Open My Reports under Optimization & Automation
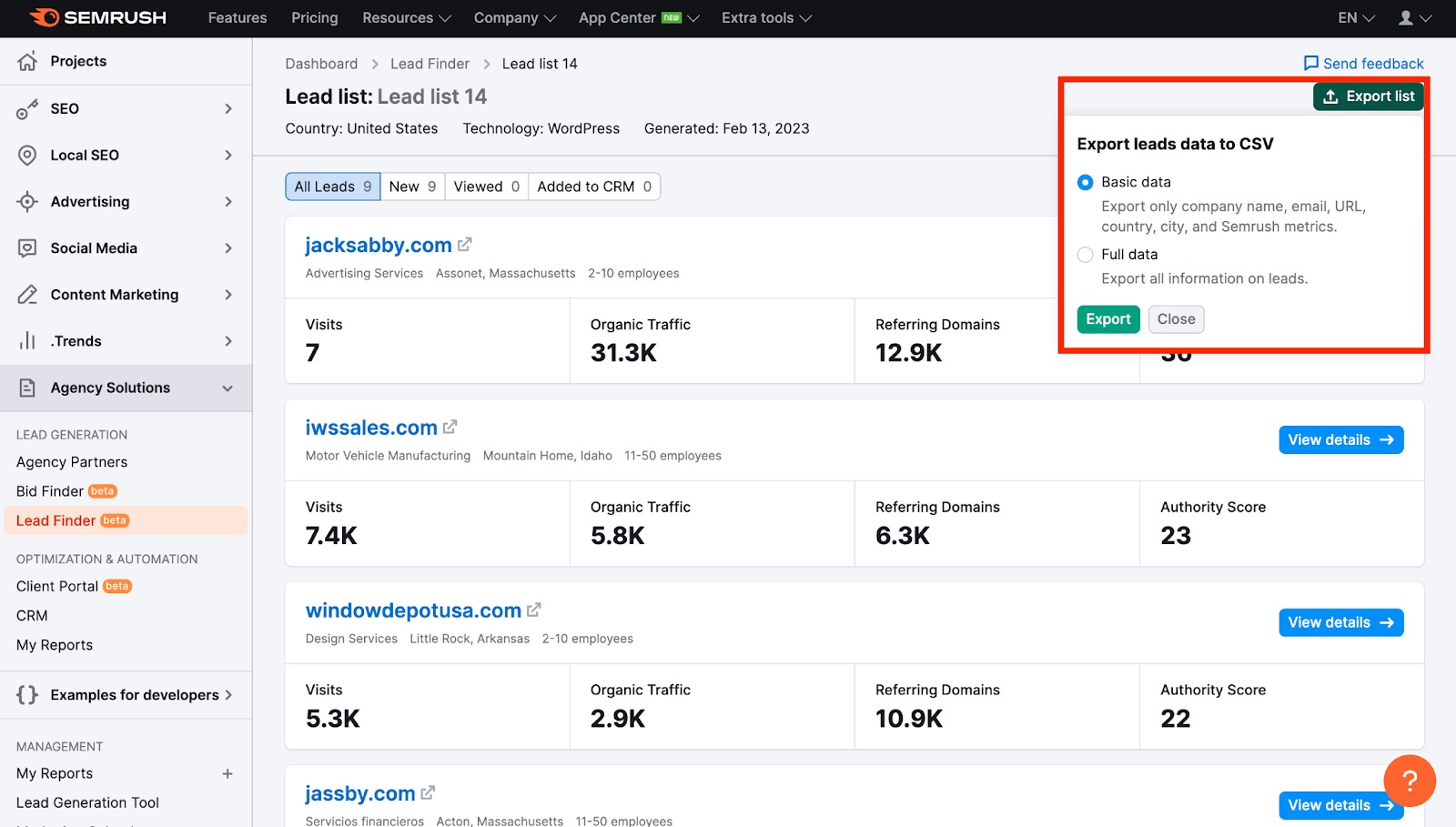1456x827 pixels. point(55,645)
